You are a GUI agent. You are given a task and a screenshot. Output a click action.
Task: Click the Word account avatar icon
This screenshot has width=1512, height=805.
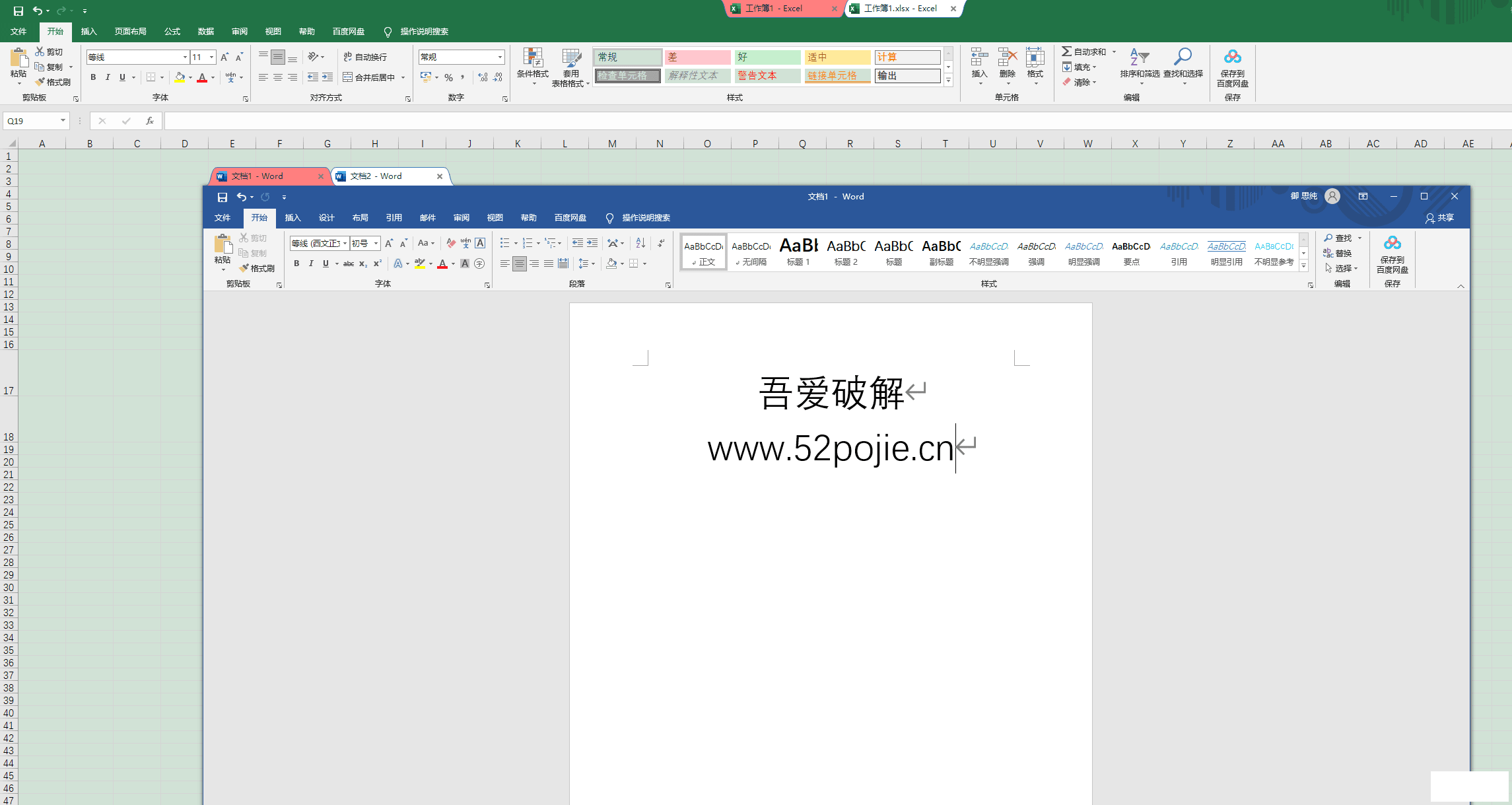click(1332, 196)
